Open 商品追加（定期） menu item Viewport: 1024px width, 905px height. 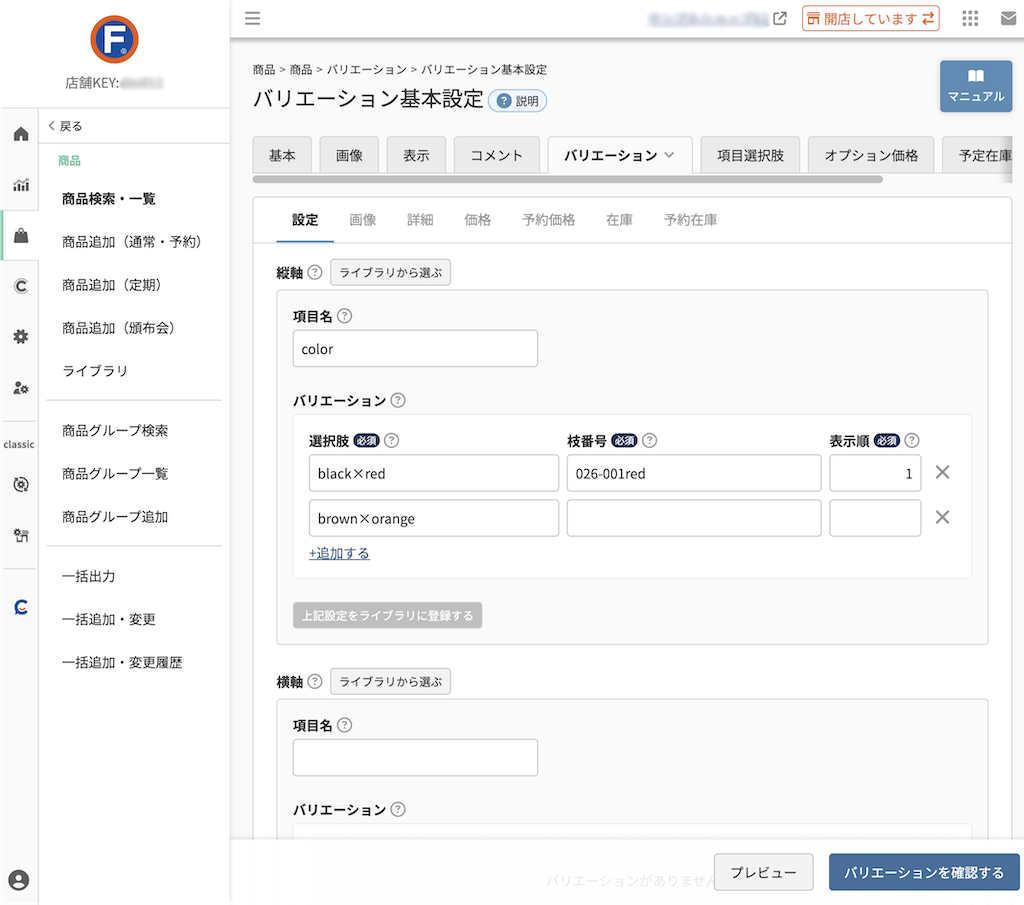click(112, 285)
